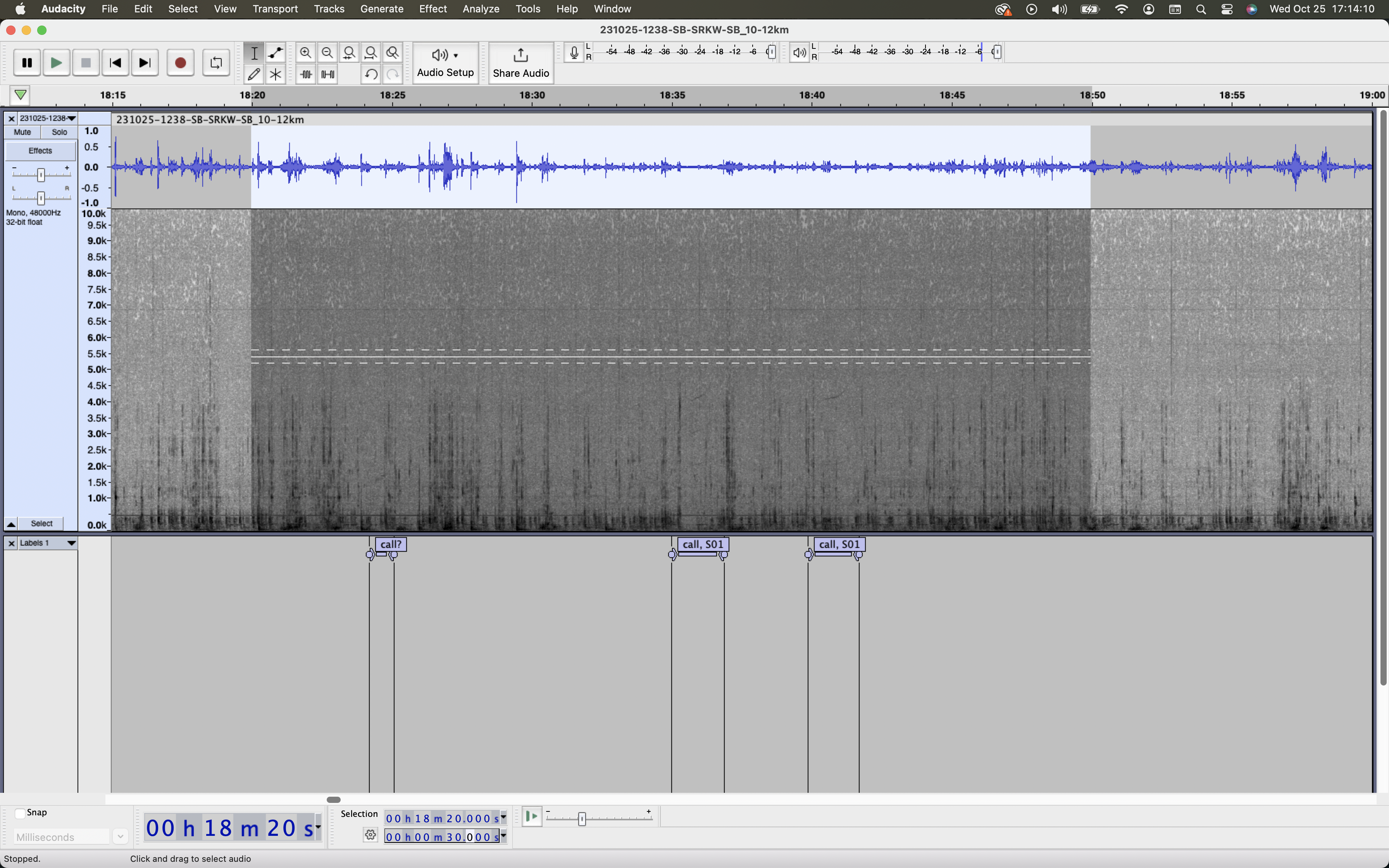Open the Milliseconds snap unit dropdown

[x=120, y=837]
